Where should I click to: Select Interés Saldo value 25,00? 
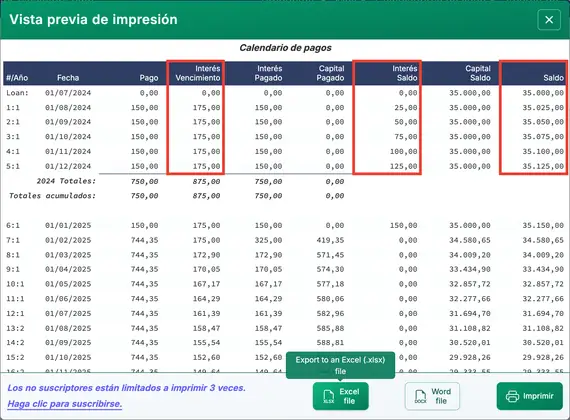[406, 108]
